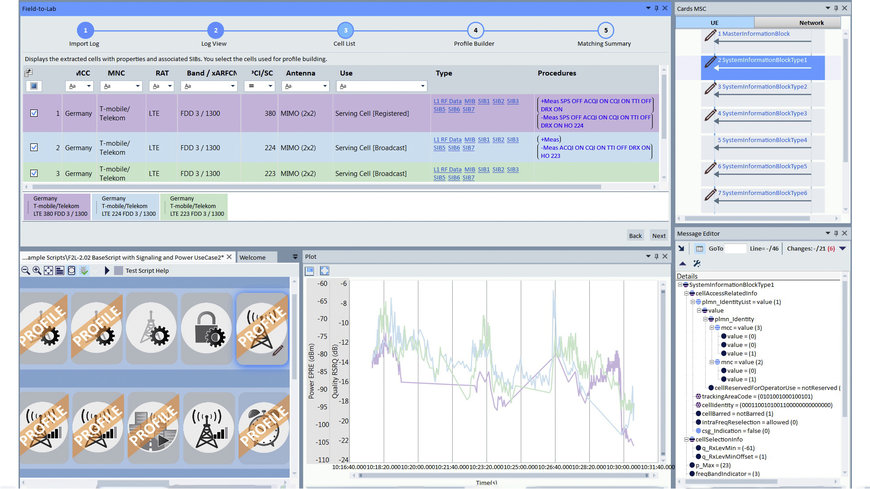Click the table view icon in Message Editor

point(699,249)
